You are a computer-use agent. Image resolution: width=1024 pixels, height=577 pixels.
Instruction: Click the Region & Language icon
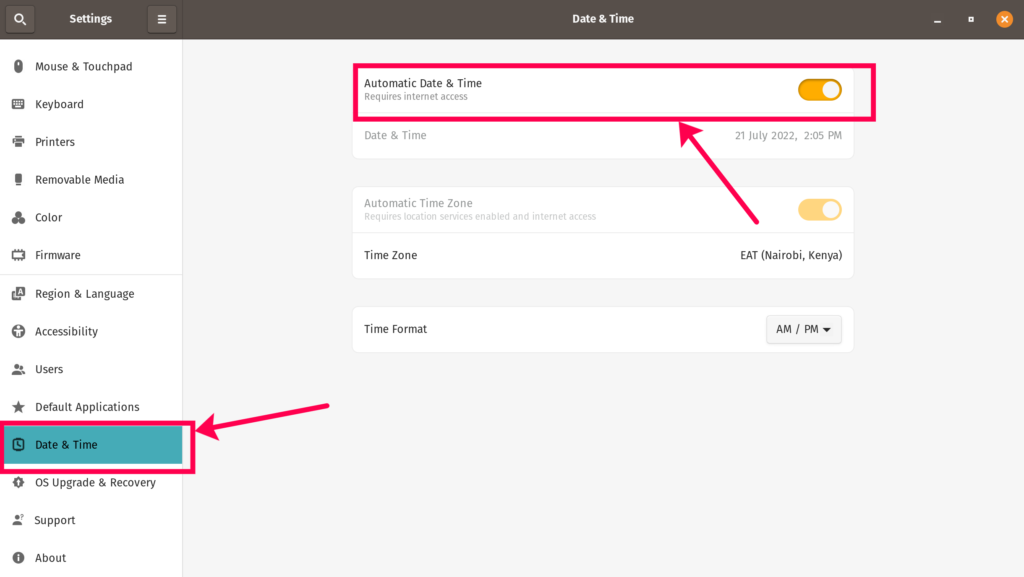18,294
